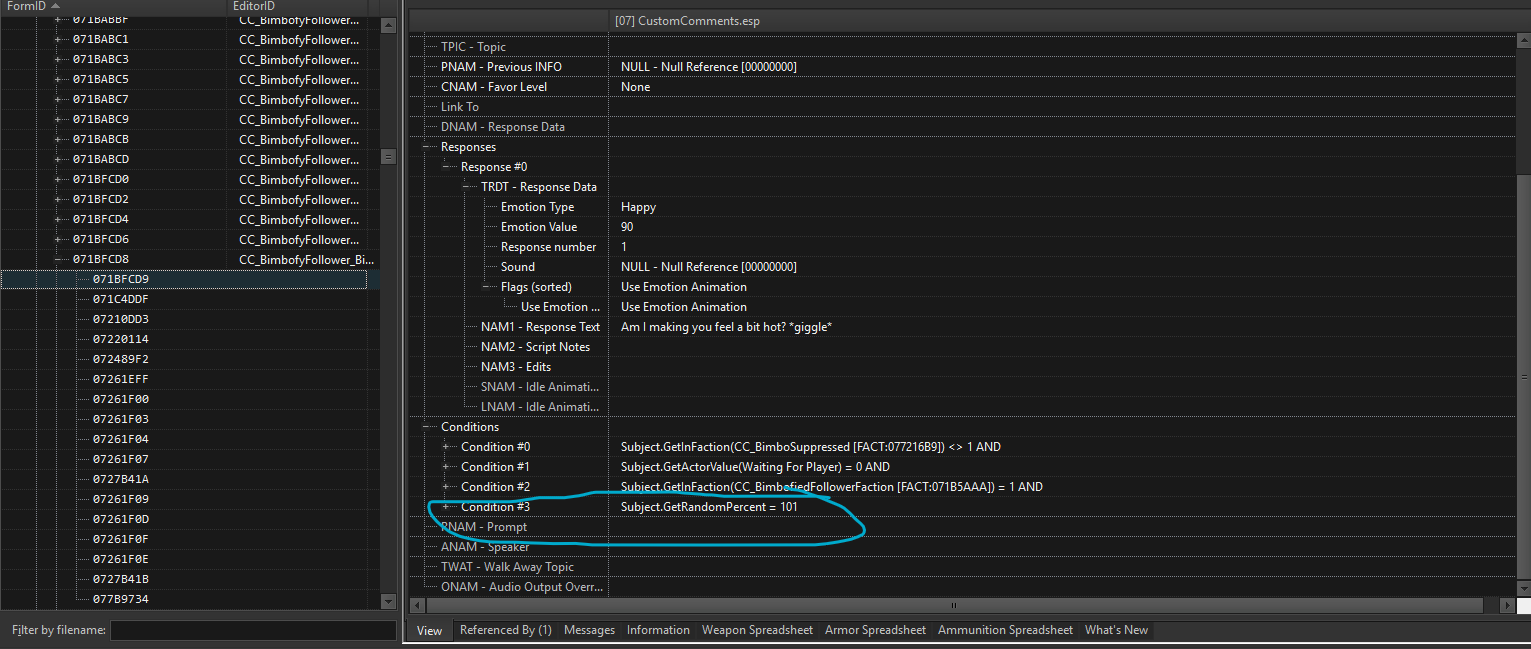Expand Condition #0 row
This screenshot has height=649, width=1531.
(446, 447)
